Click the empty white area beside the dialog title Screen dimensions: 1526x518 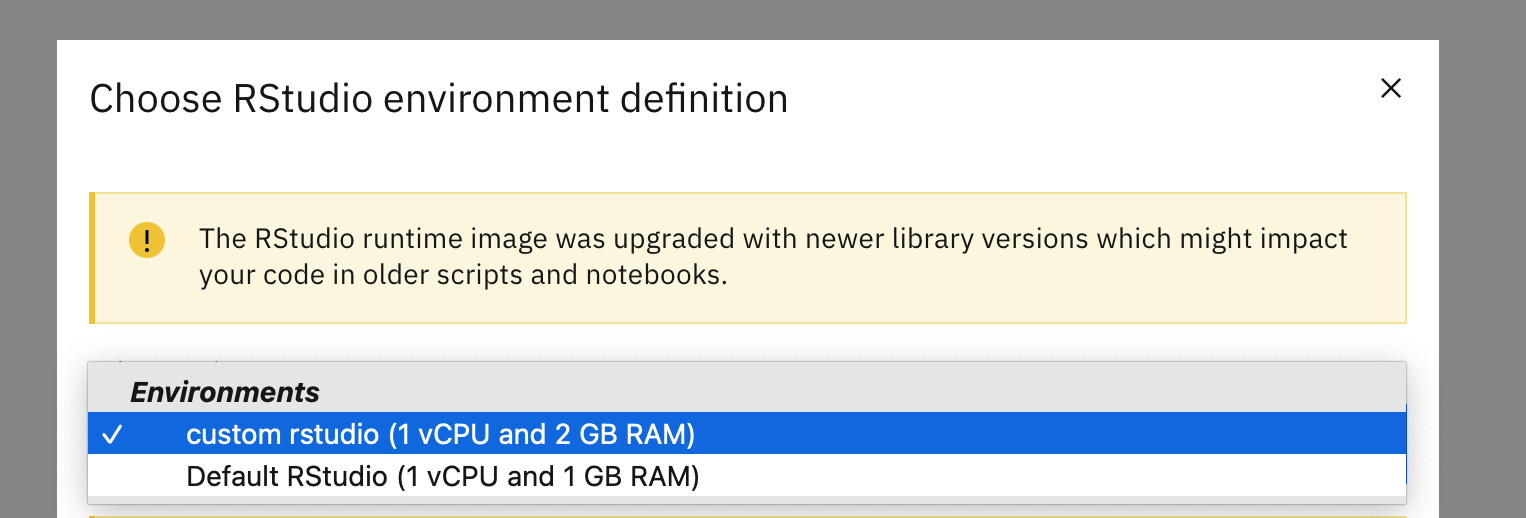(x=1080, y=99)
